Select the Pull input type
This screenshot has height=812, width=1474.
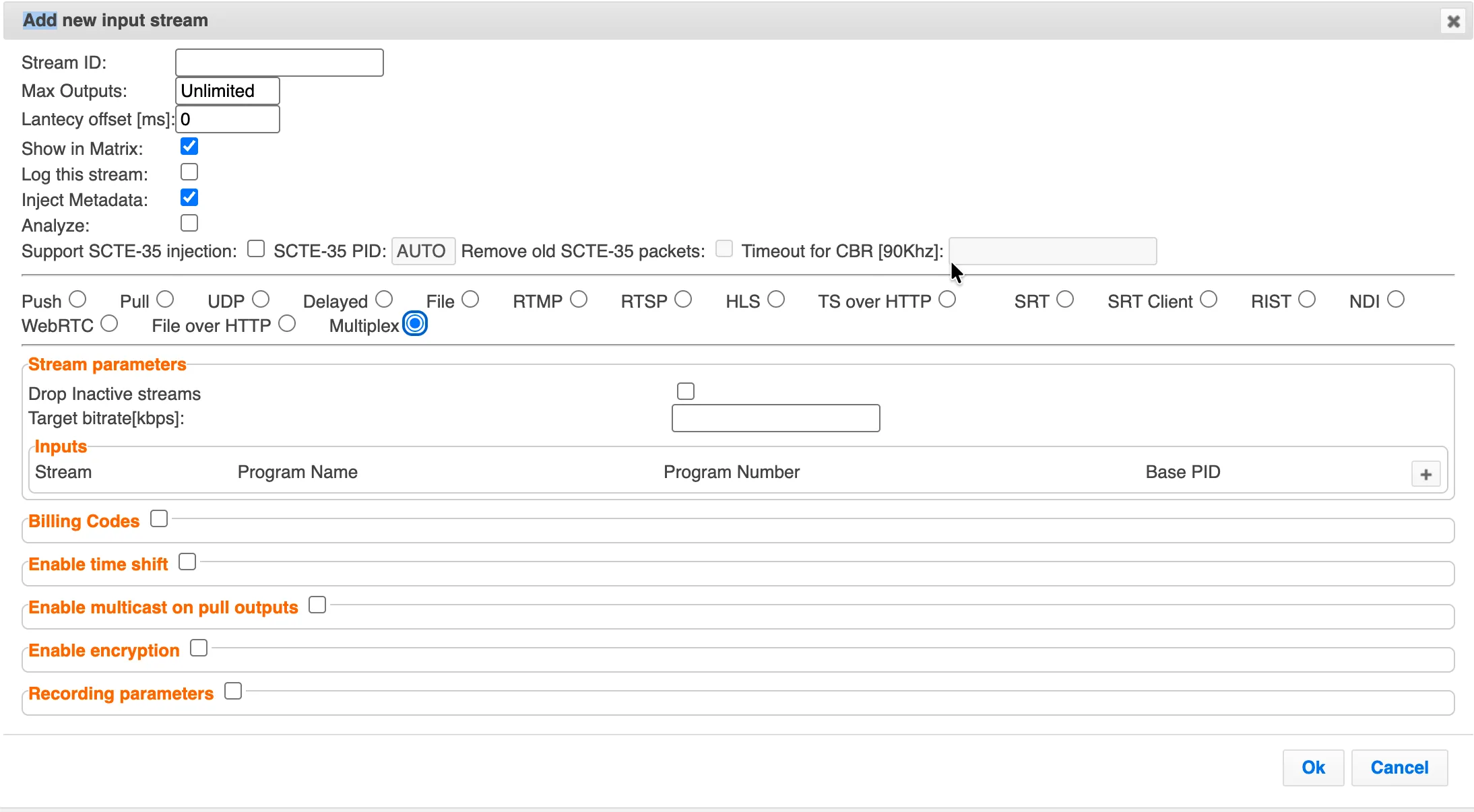[x=165, y=299]
